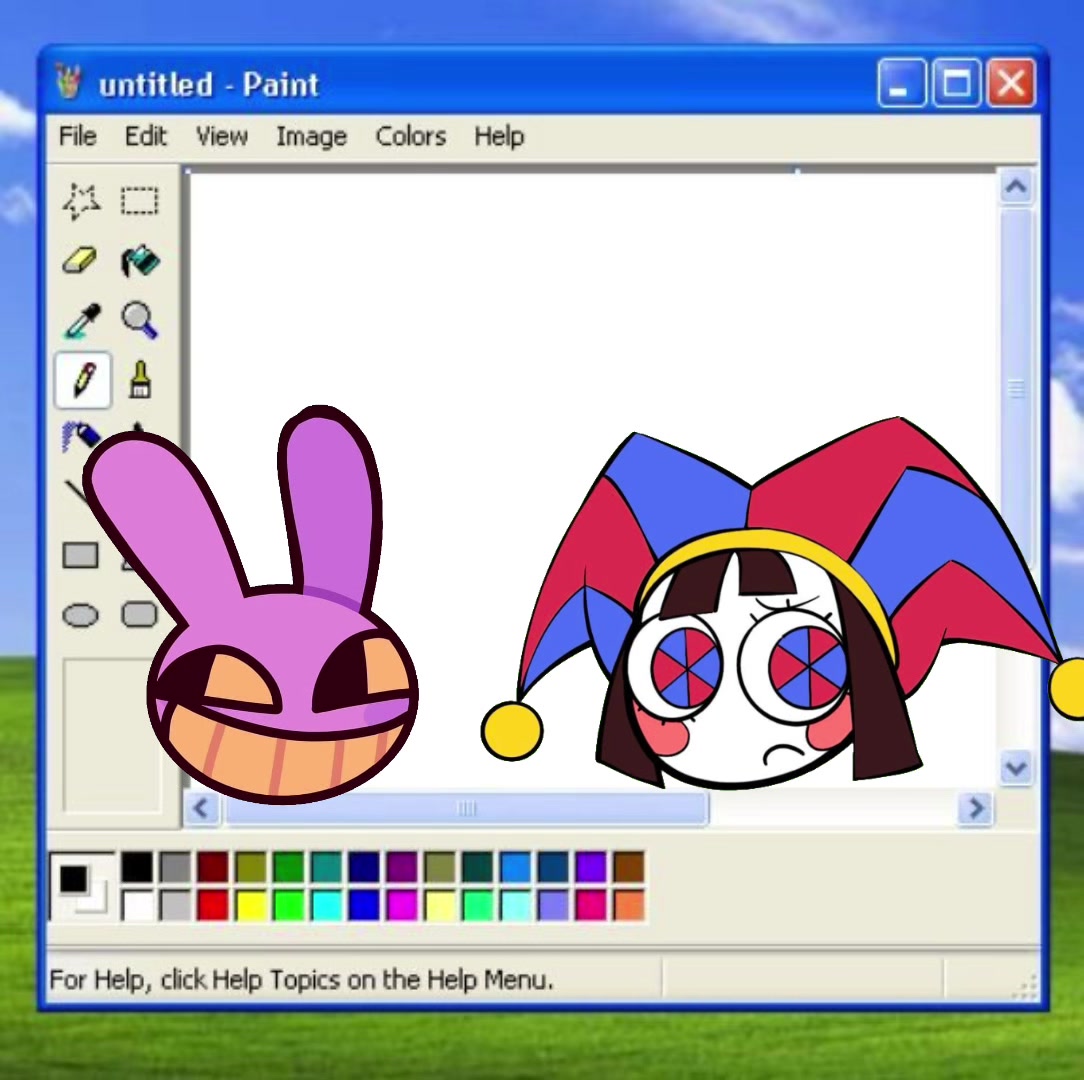Choose the Brush tool
1084x1080 pixels.
140,380
